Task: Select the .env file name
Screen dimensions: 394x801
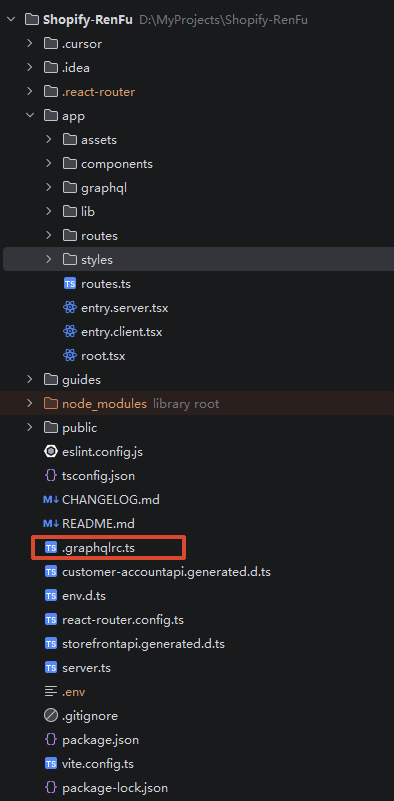Action: pyautogui.click(x=74, y=692)
